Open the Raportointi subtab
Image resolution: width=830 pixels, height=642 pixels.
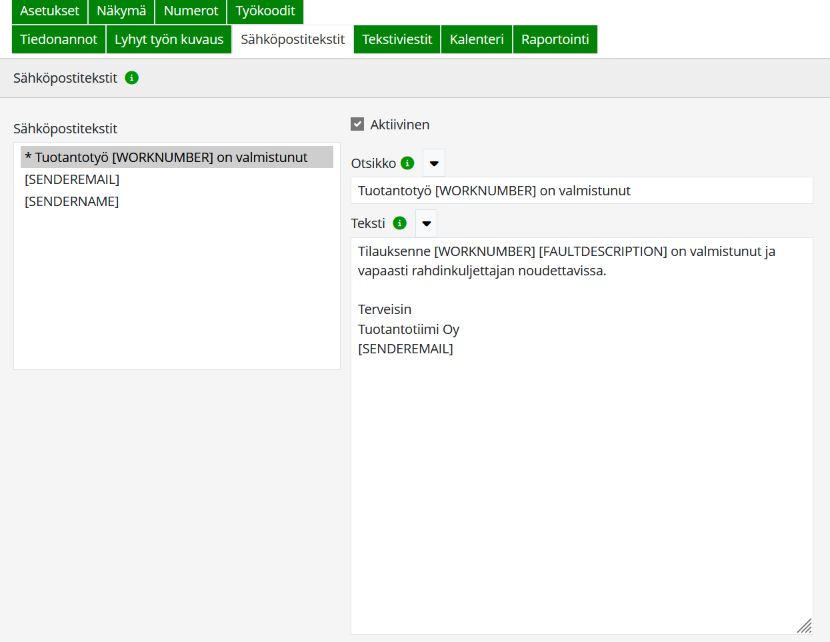pos(555,39)
